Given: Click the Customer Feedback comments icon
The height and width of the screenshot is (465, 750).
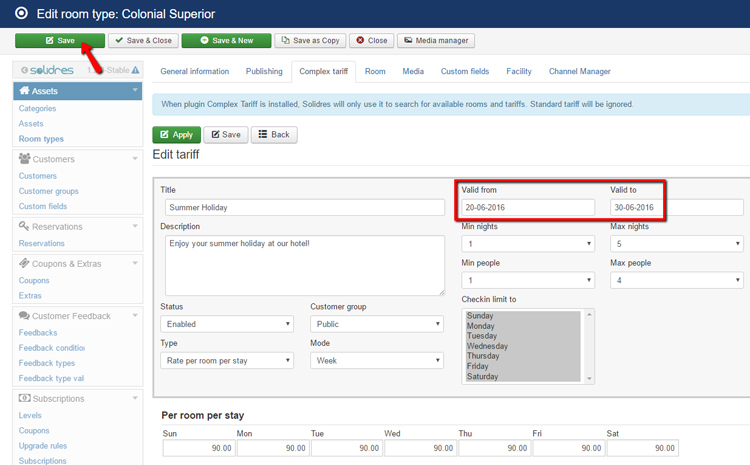Looking at the screenshot, I should tap(24, 315).
